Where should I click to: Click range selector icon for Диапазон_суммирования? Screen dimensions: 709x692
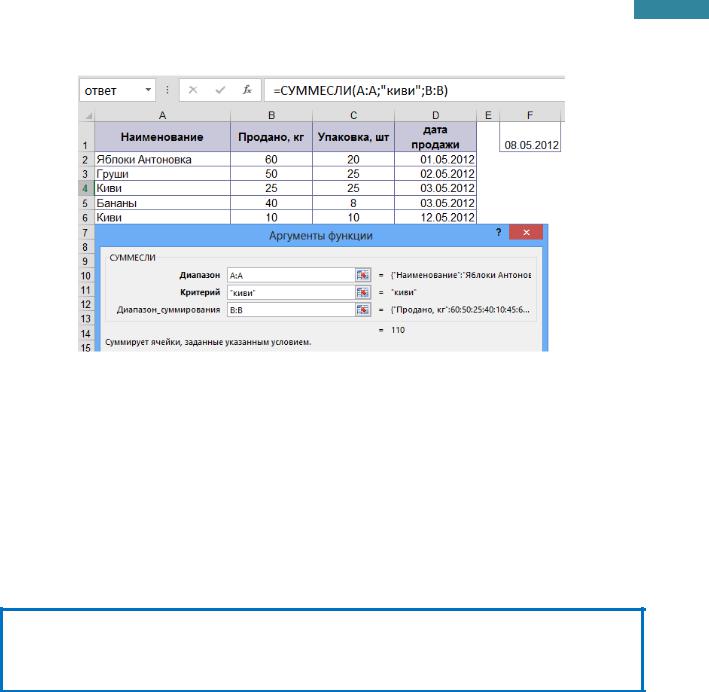pyautogui.click(x=363, y=310)
